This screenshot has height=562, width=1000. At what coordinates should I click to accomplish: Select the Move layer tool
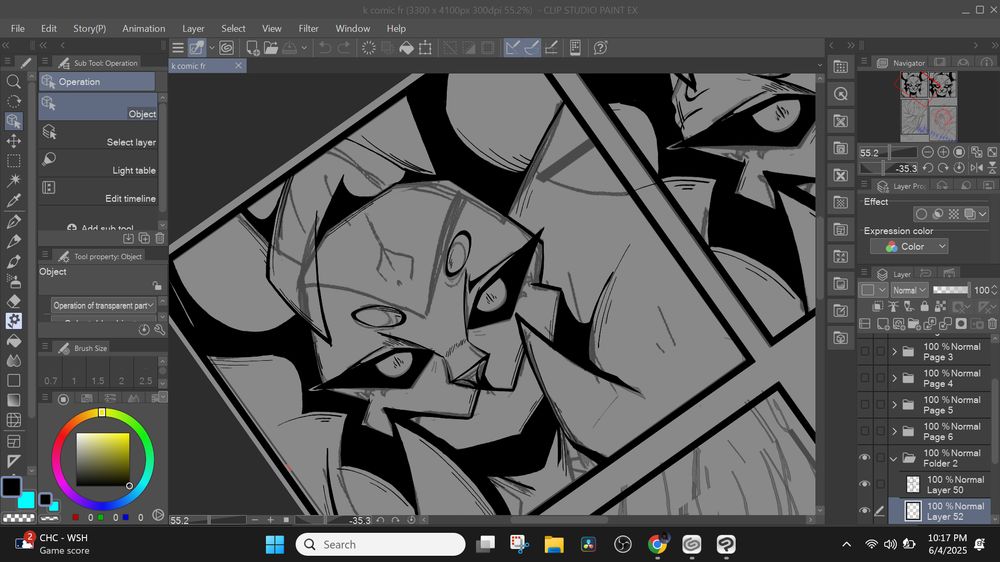tap(14, 141)
